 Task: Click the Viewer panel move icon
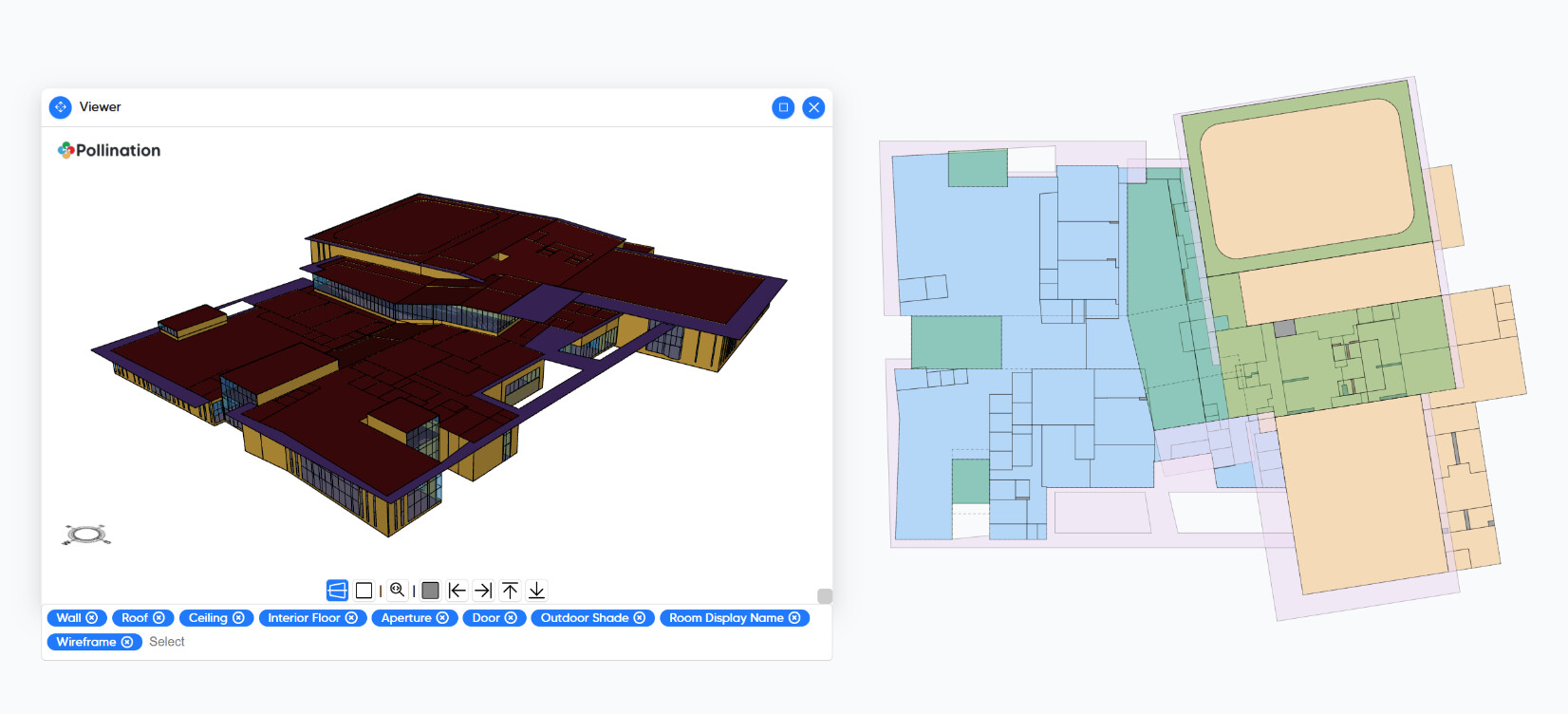tap(61, 107)
